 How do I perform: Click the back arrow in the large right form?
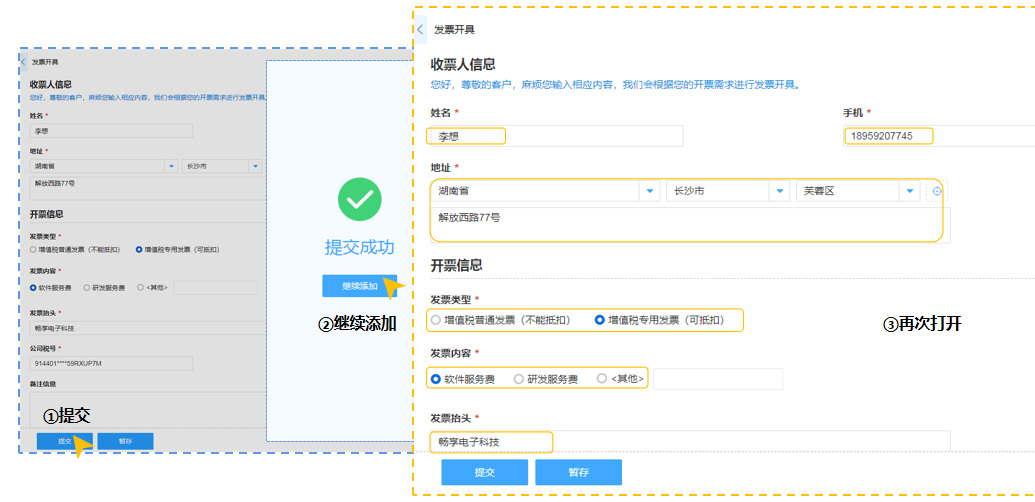pos(420,30)
